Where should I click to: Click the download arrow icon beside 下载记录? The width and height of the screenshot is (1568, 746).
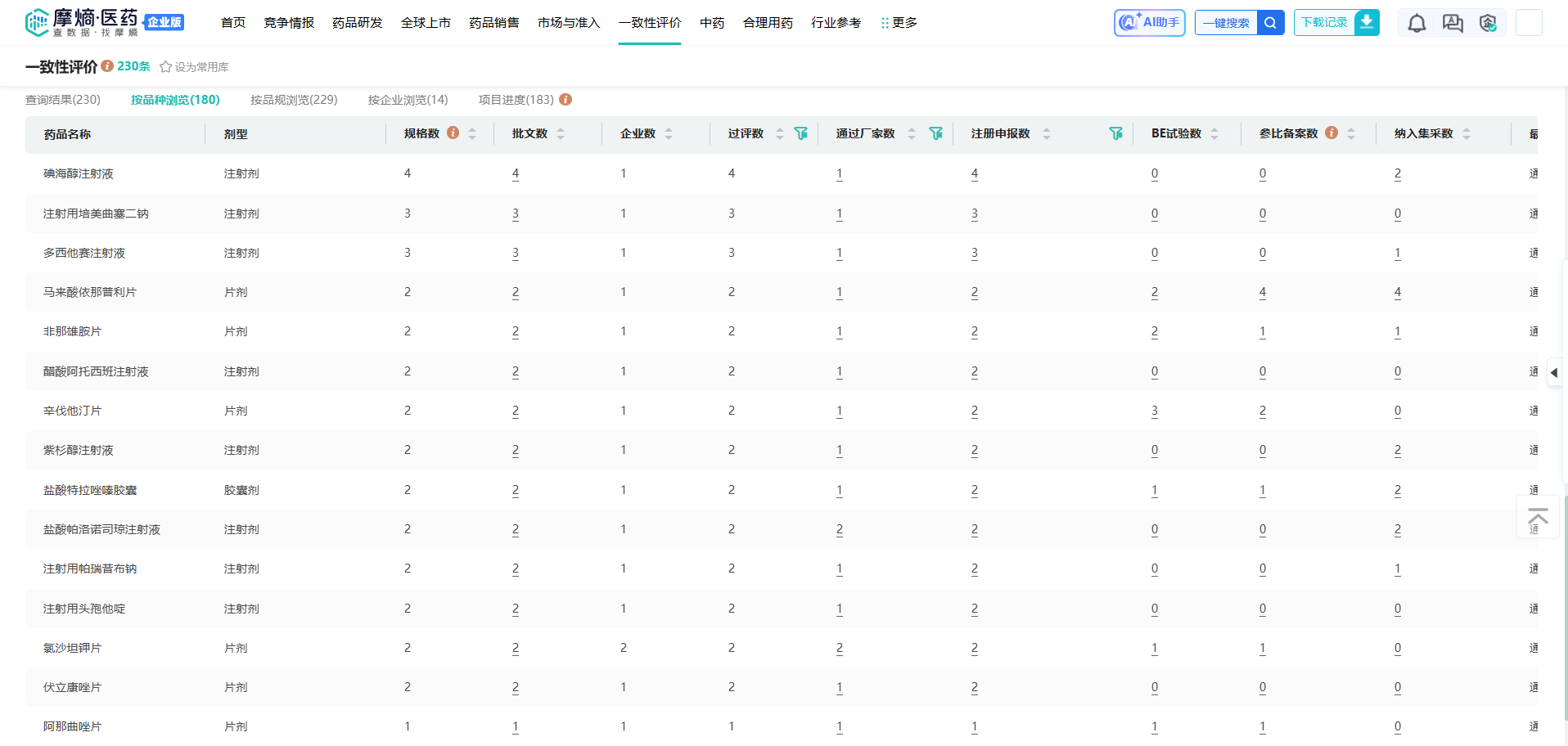(x=1367, y=23)
